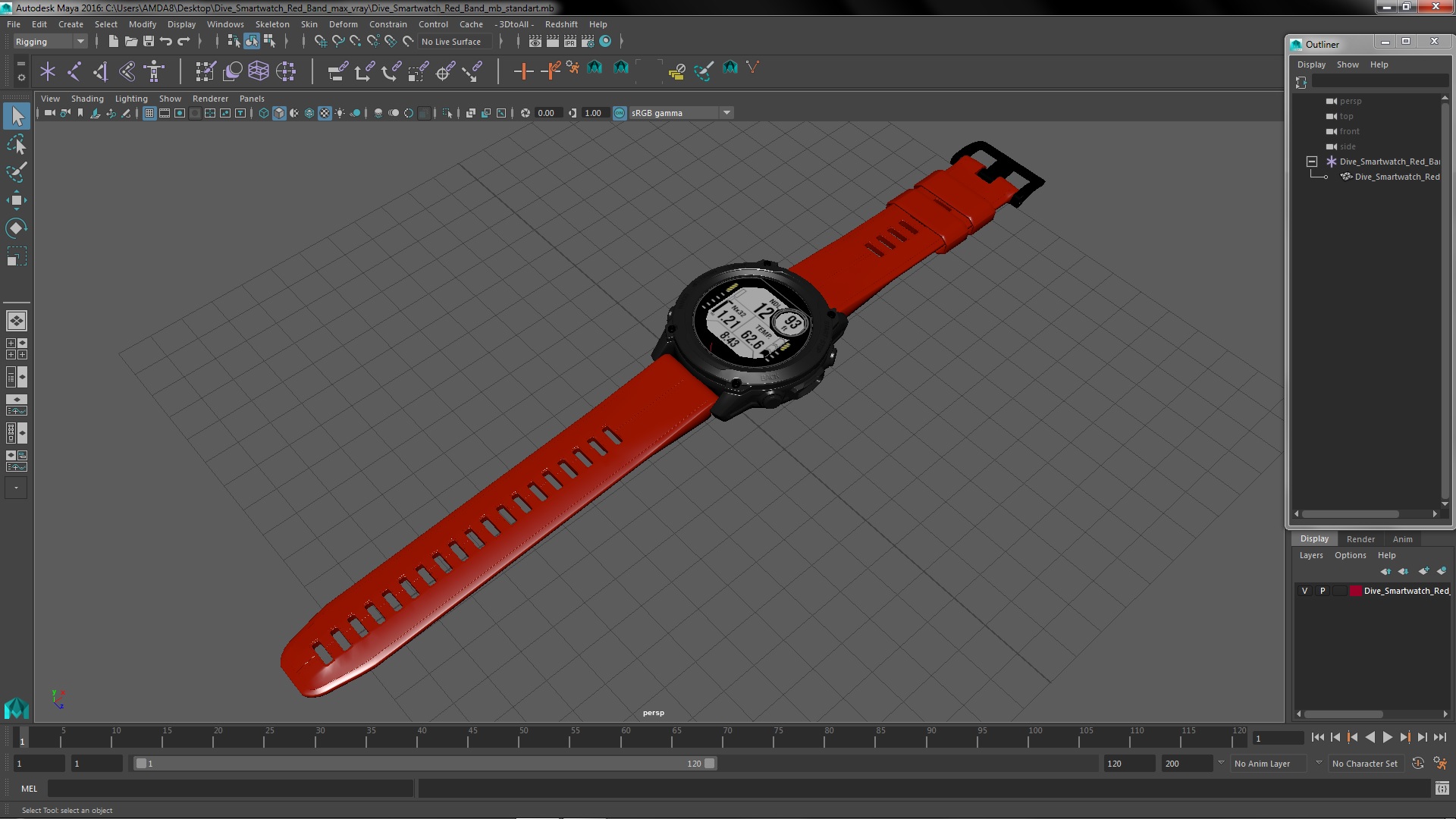Click the Create Lattice shelf icon

point(259,71)
